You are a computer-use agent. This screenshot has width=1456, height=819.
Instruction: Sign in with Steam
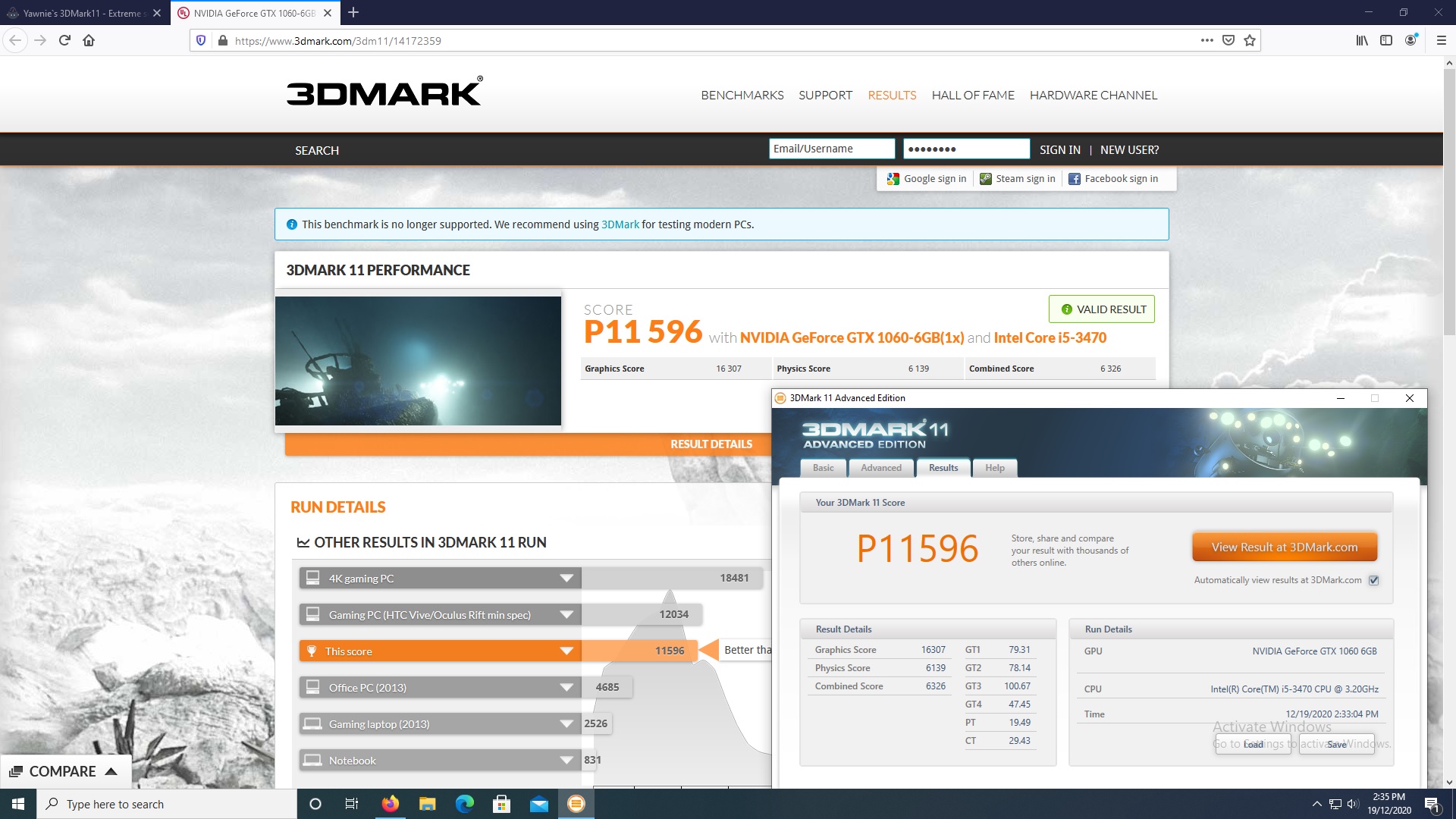tap(1018, 178)
